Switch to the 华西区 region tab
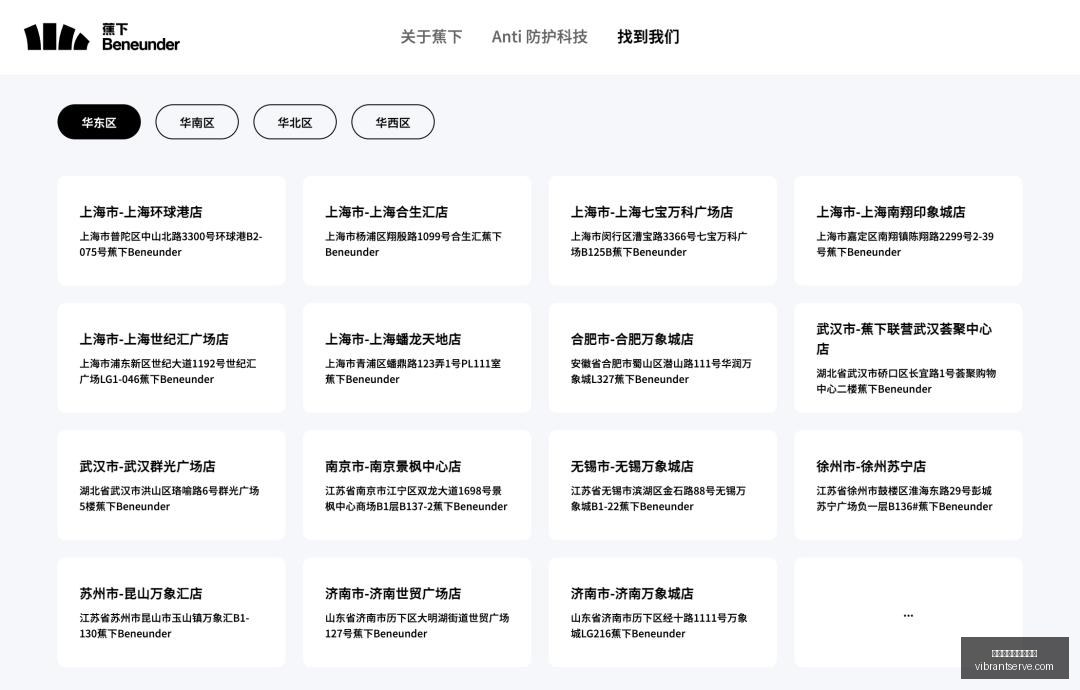 (x=393, y=122)
